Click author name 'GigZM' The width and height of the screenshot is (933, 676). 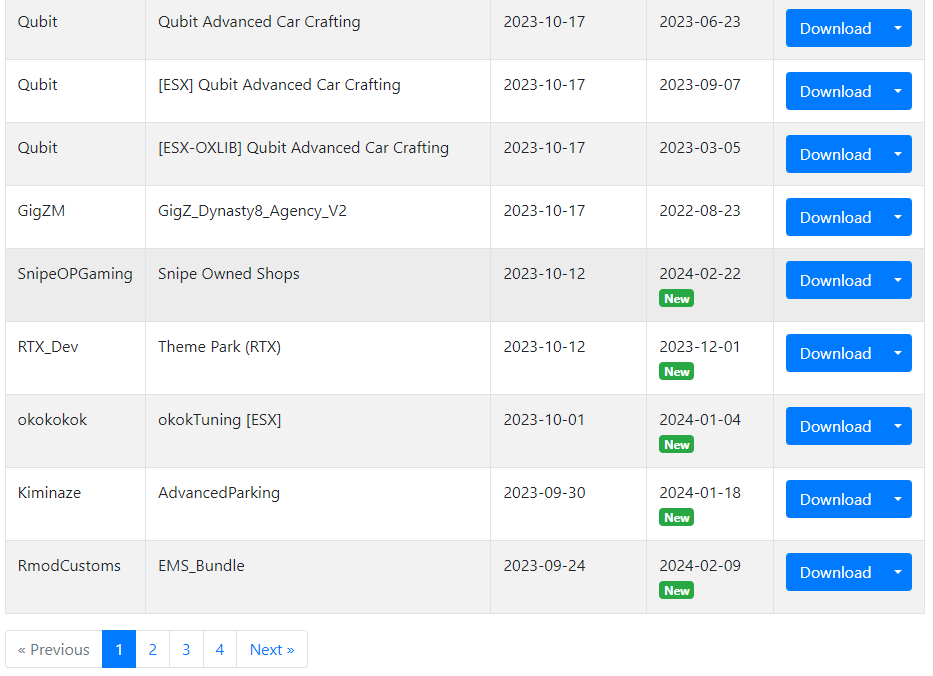point(41,211)
